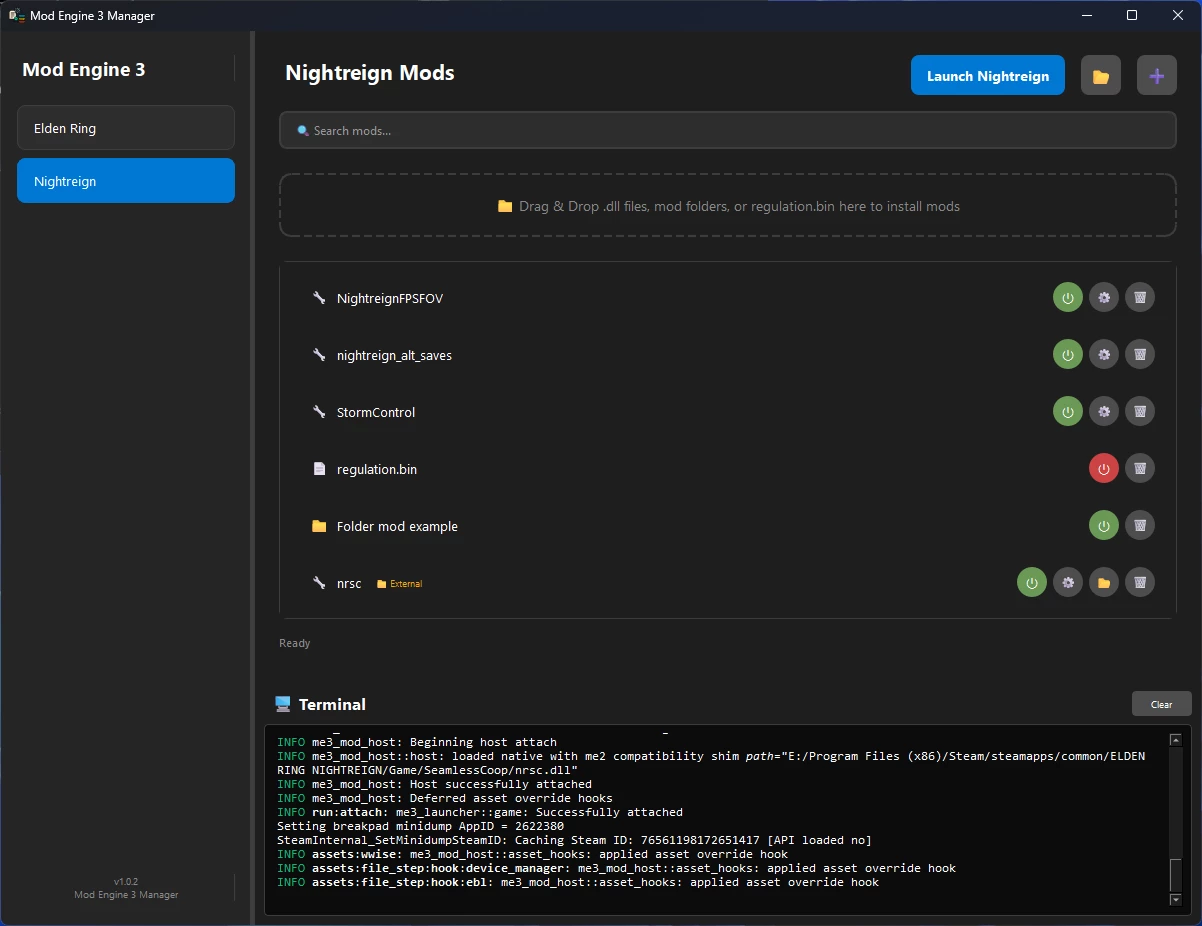Screen dimensions: 1202x926
Task: Click the purple plus add mod button
Action: click(x=1156, y=76)
